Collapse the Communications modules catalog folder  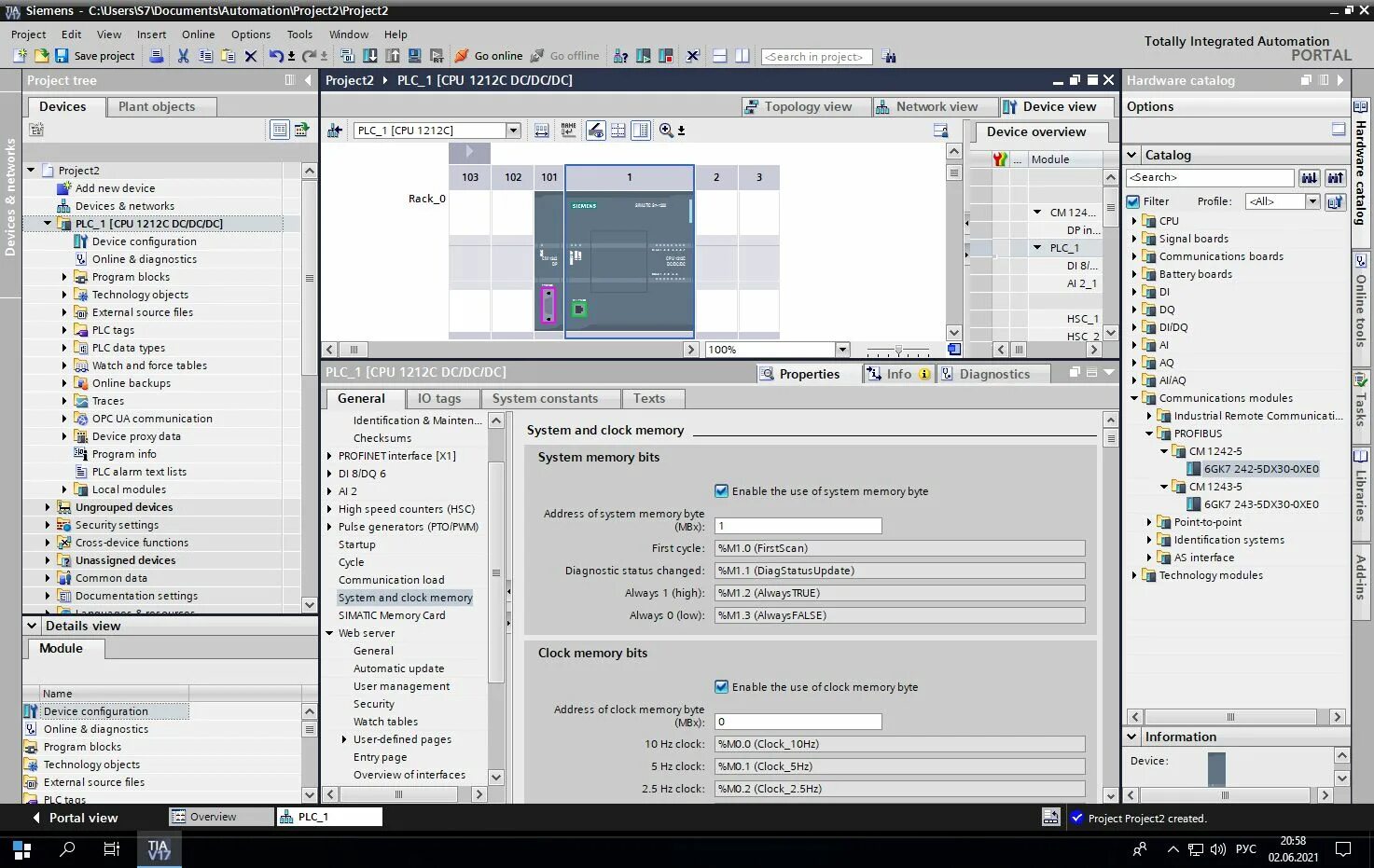click(1134, 398)
